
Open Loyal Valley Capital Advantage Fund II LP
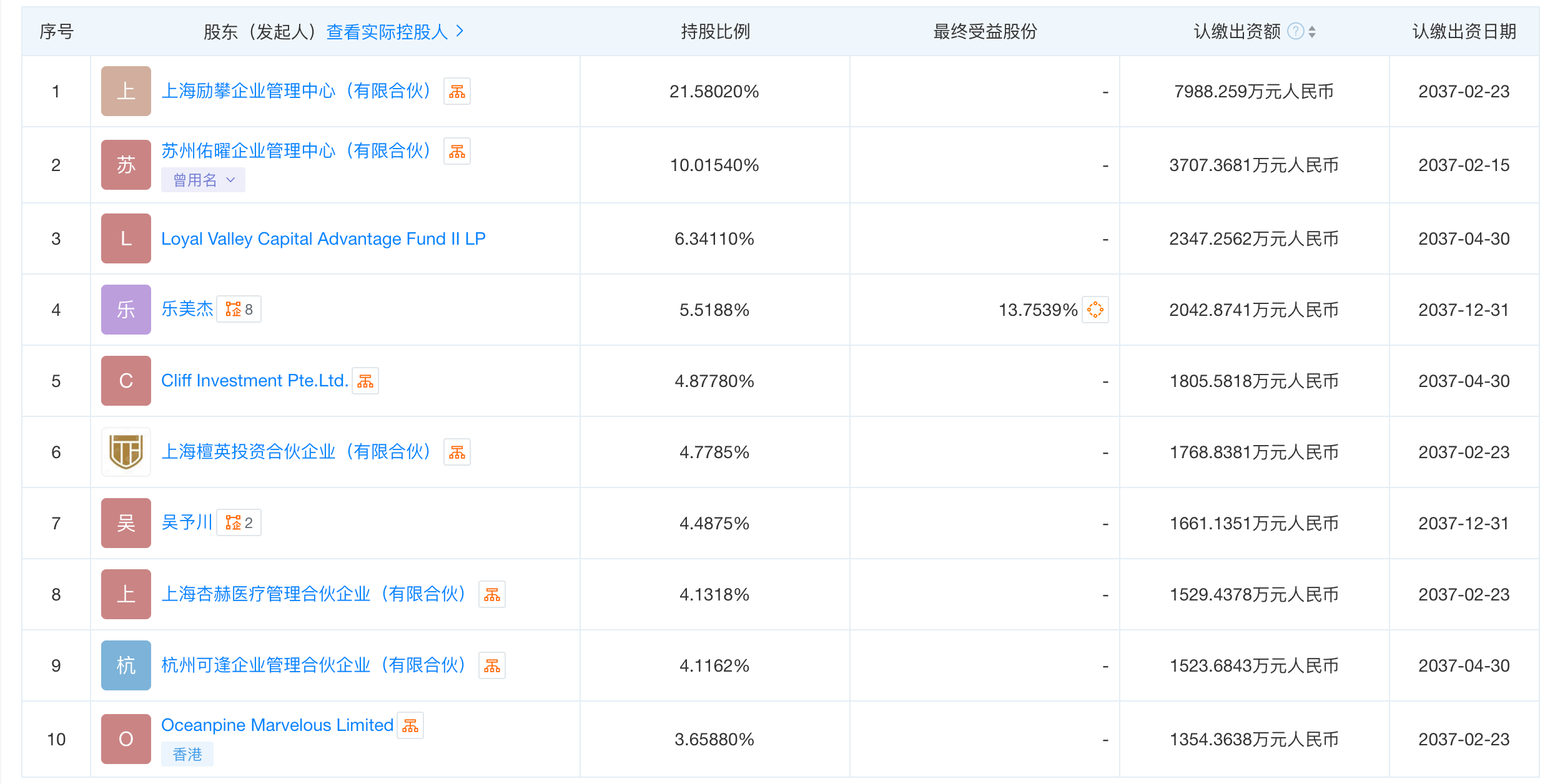(x=323, y=238)
